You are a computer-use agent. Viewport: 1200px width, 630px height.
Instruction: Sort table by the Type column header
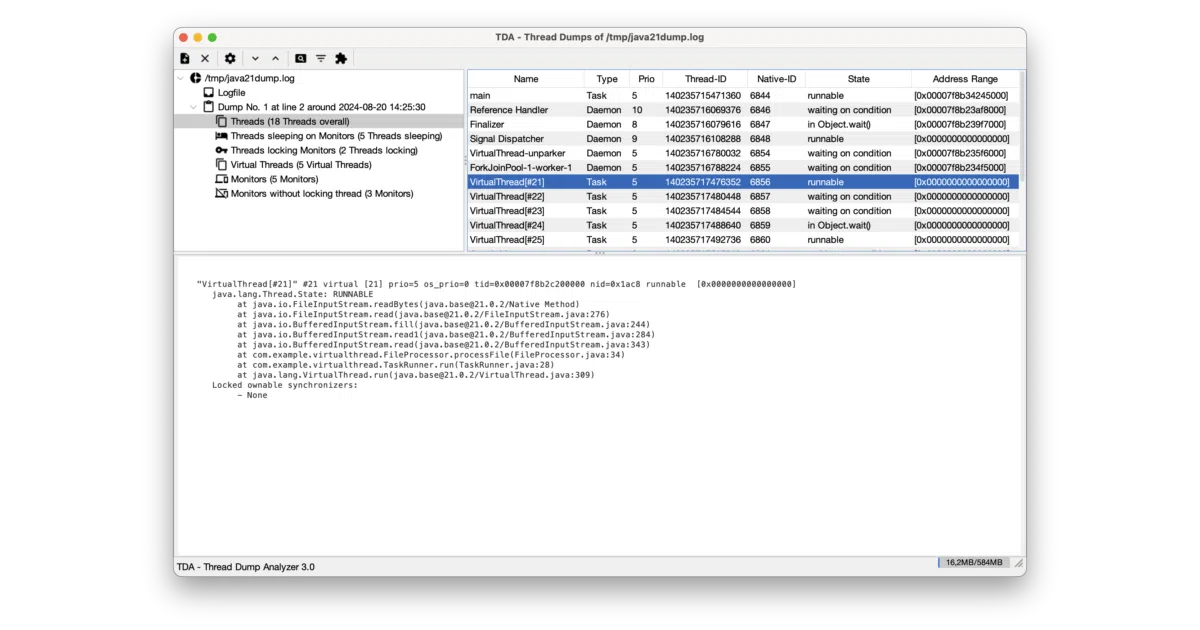tap(607, 79)
